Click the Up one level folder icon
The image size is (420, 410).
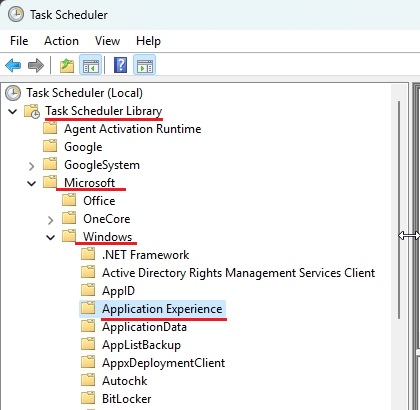[67, 65]
